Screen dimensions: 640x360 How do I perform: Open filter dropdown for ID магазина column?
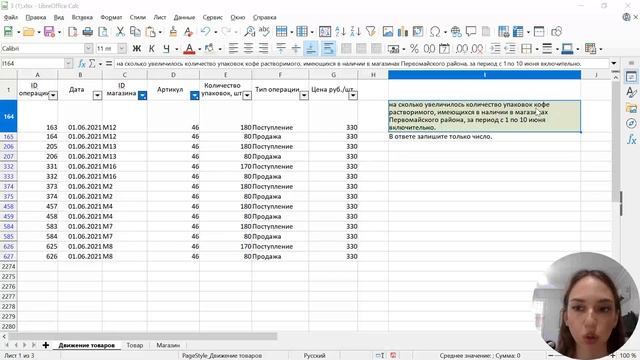point(142,95)
